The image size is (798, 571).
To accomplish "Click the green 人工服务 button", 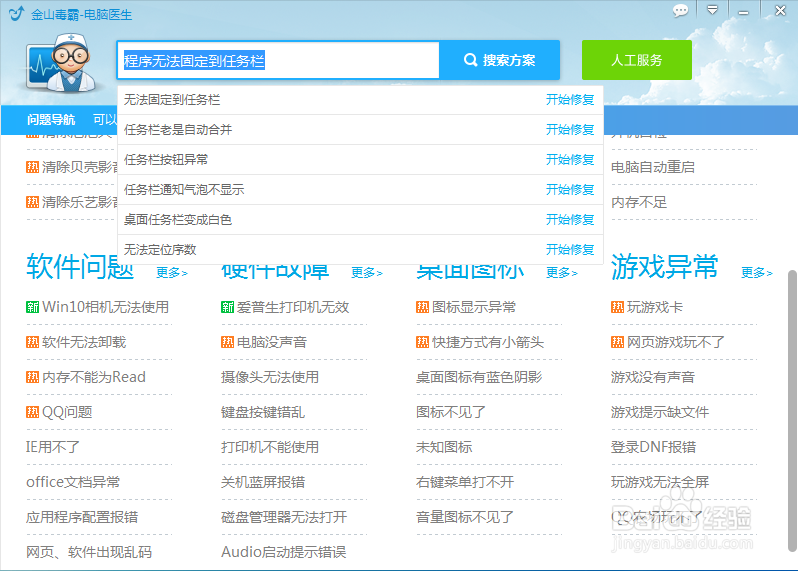I will coord(636,60).
